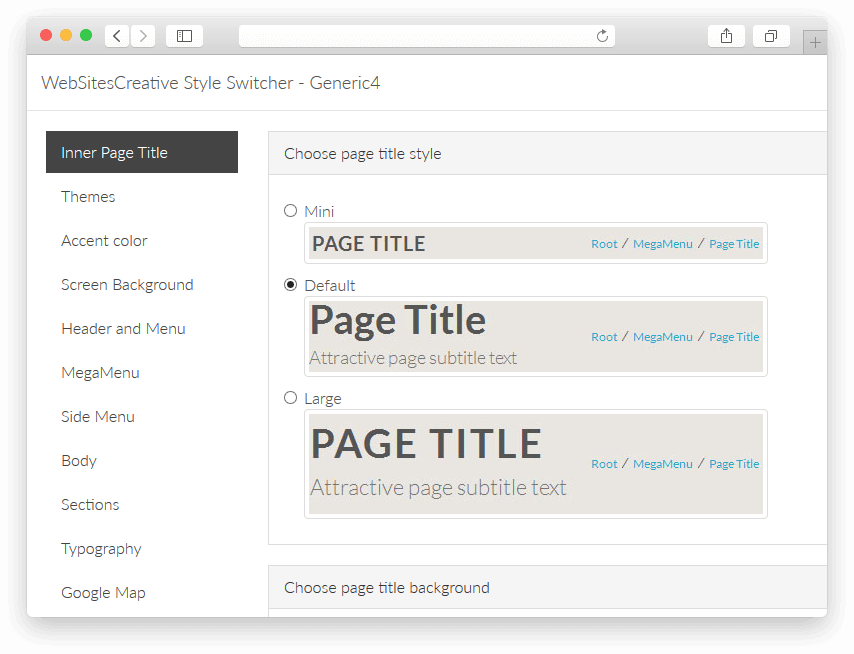Open Typography settings in sidebar
The image size is (854, 654).
101,549
